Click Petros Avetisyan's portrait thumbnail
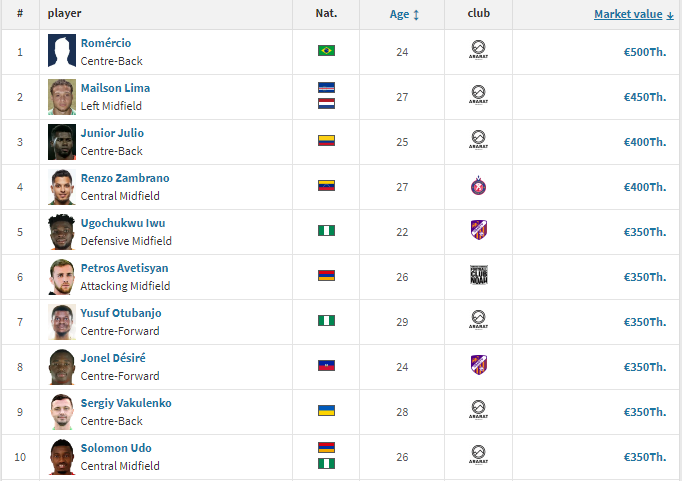The width and height of the screenshot is (682, 481). [62, 277]
